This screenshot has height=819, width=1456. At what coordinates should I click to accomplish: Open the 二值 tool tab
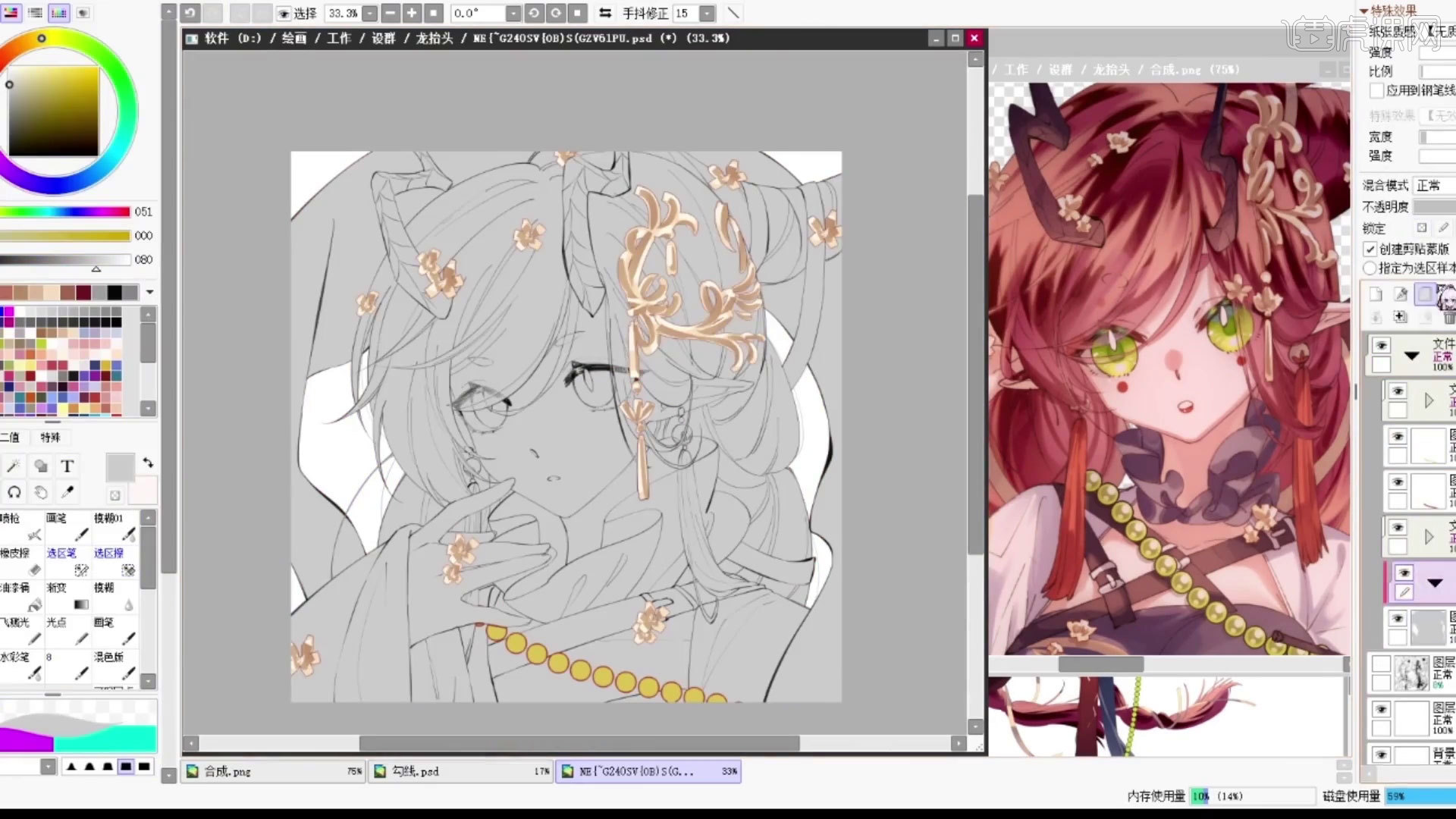[10, 438]
